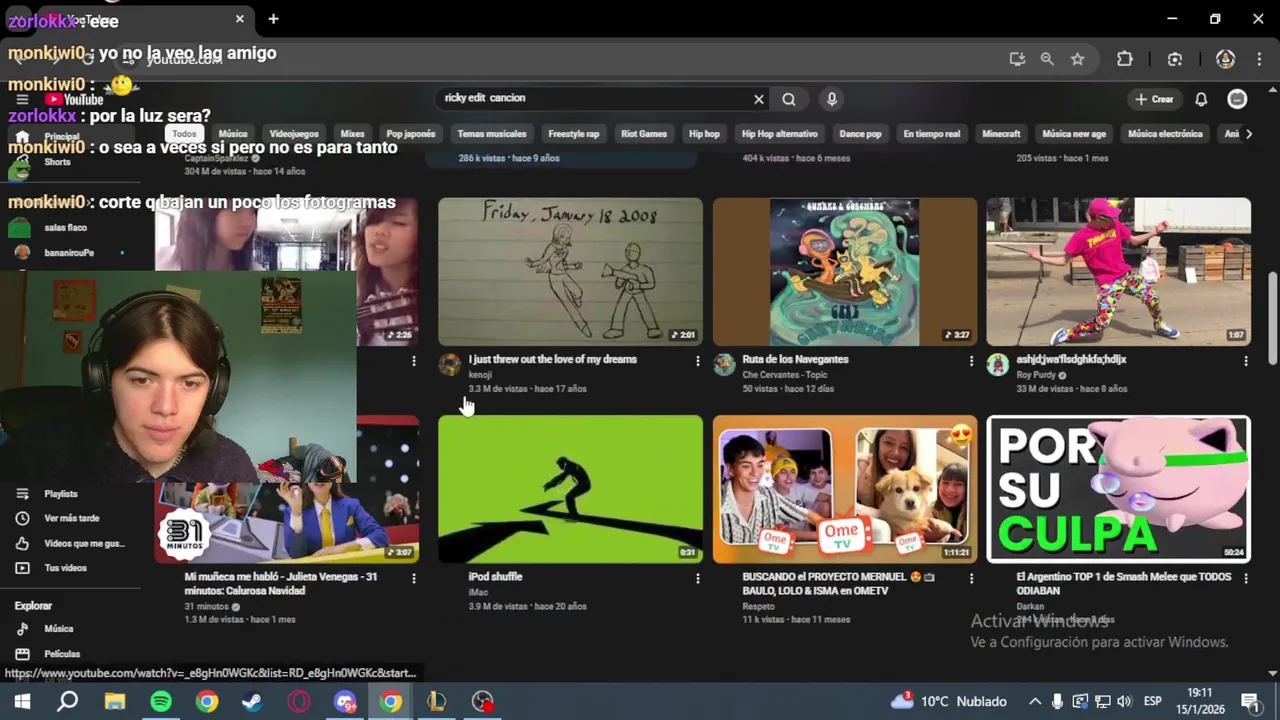Click the page vertical scrollbar thumb
This screenshot has width=1280, height=720.
(1272, 318)
